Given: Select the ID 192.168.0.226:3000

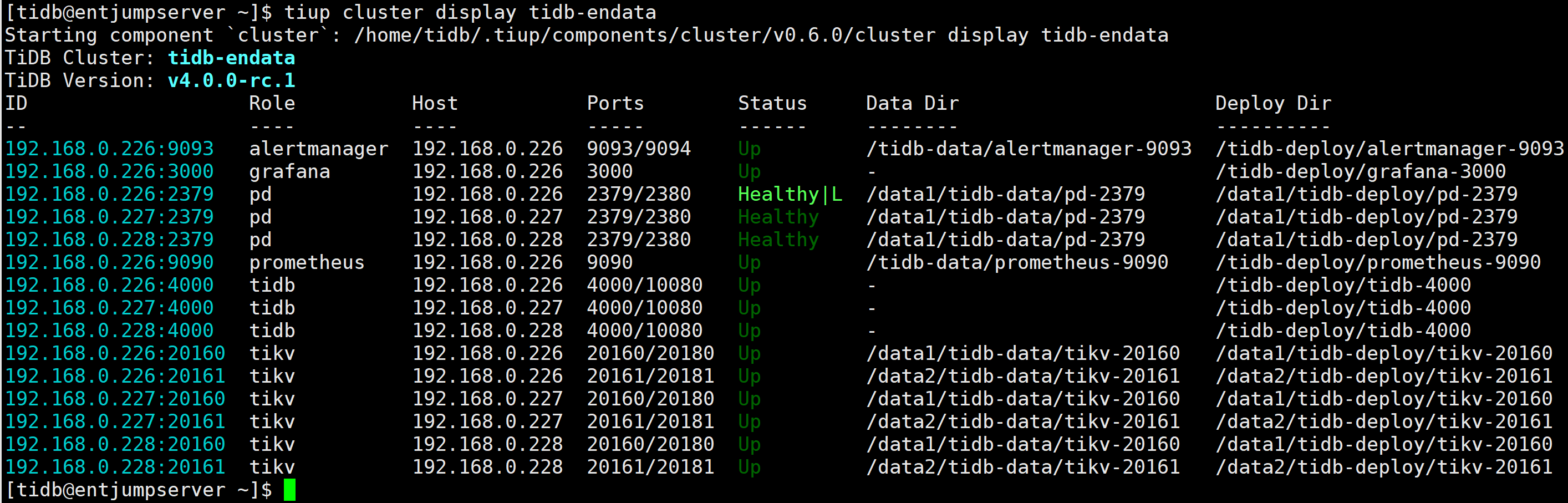Looking at the screenshot, I should click(x=110, y=171).
